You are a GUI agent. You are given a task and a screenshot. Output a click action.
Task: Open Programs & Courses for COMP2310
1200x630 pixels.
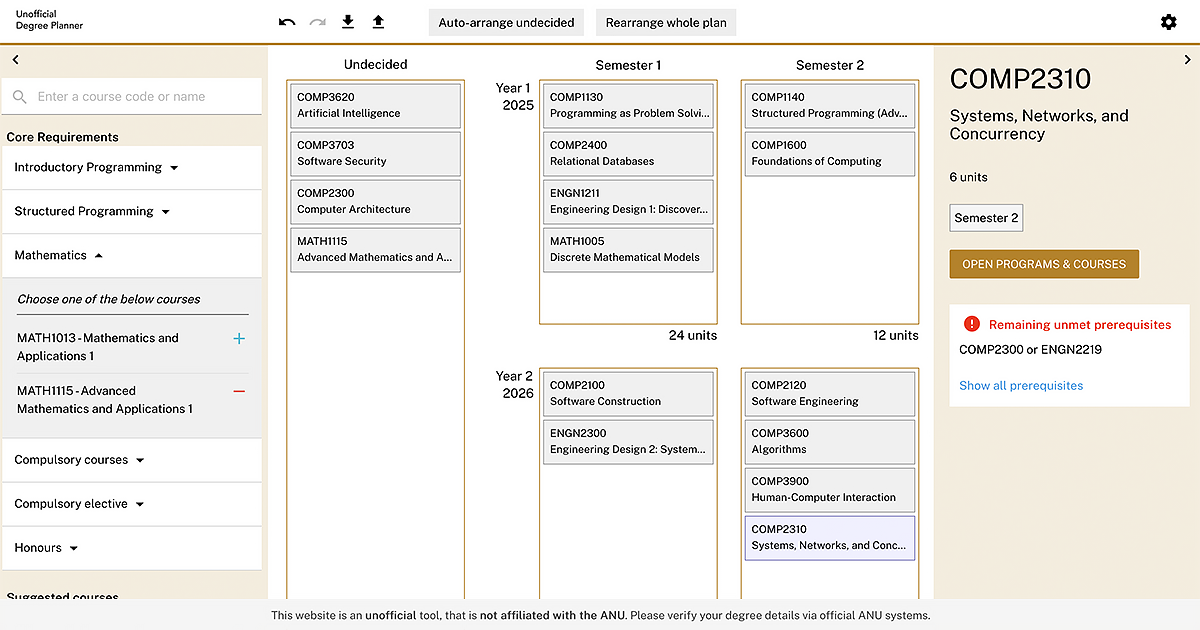point(1043,265)
